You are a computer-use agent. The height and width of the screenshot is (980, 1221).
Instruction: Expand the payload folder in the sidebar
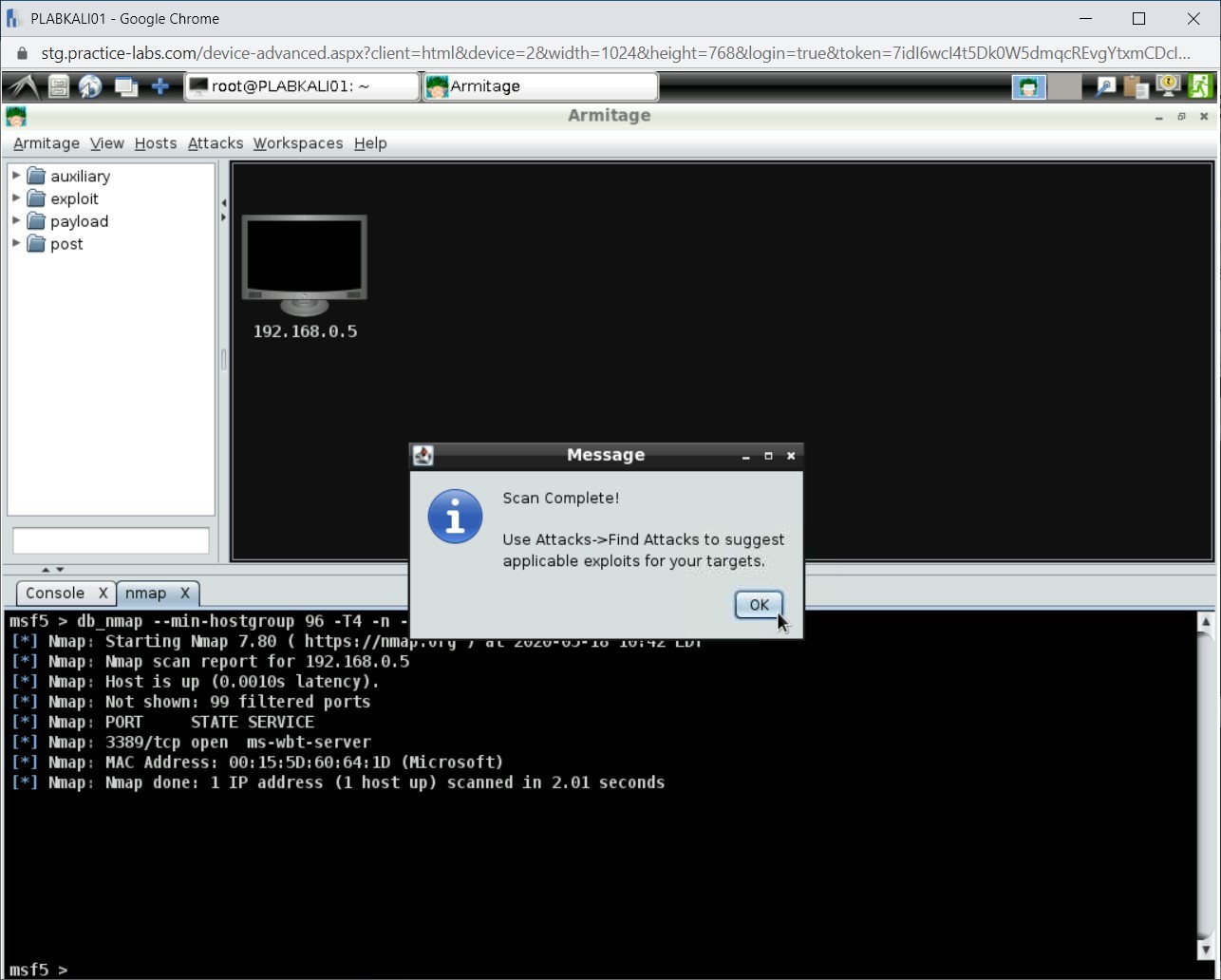[x=15, y=221]
